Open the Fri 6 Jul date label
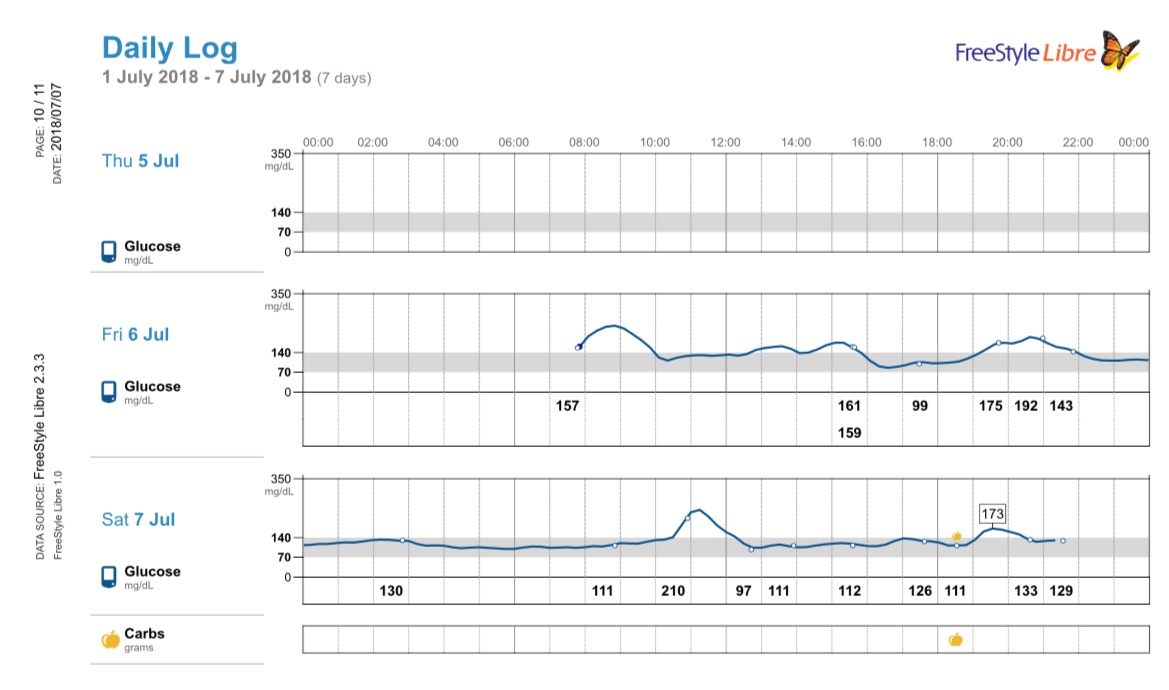Viewport: 1169px width, 690px height. [x=135, y=334]
